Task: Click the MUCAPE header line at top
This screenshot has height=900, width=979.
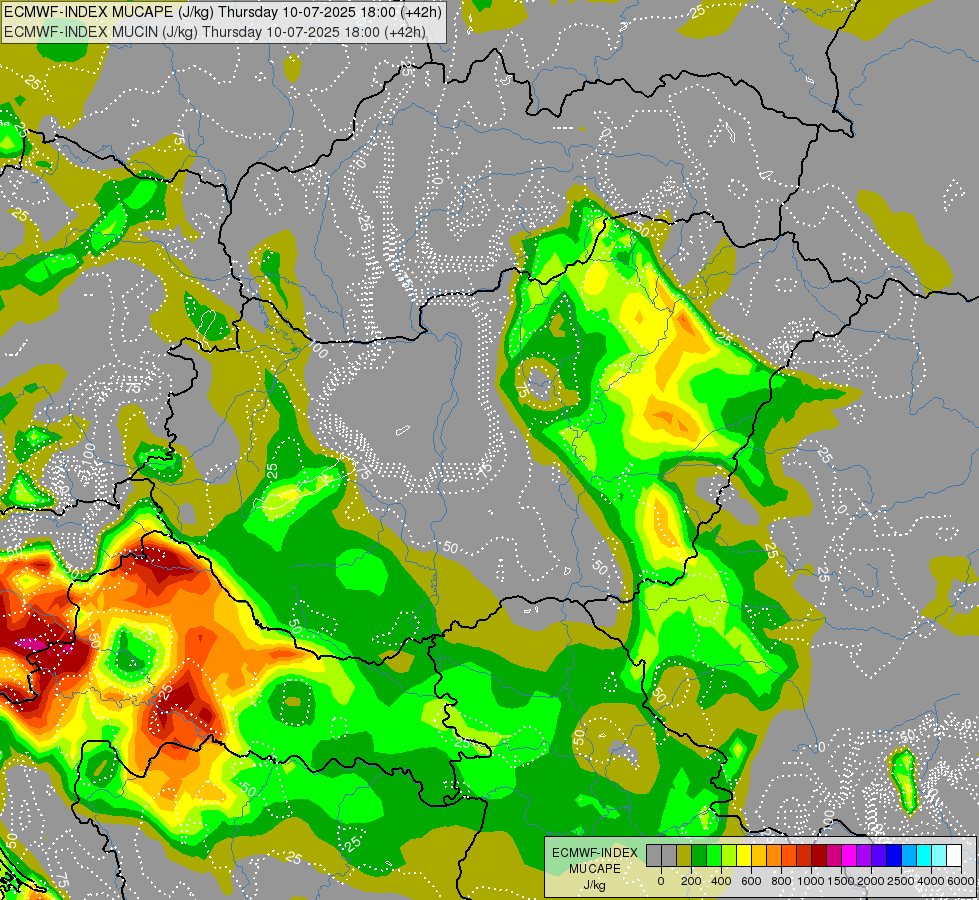Action: coord(223,12)
